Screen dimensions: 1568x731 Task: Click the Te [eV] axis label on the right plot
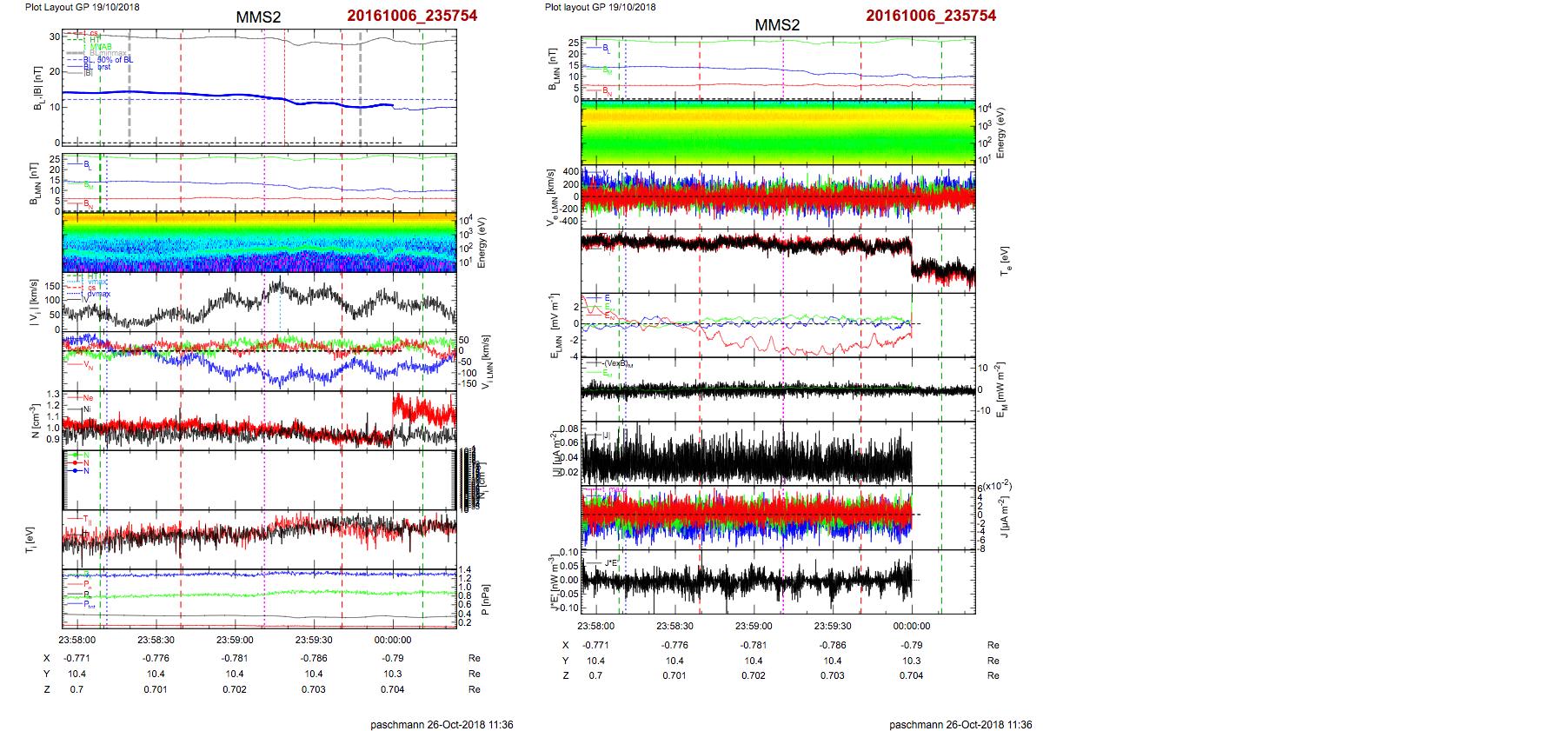[1006, 260]
